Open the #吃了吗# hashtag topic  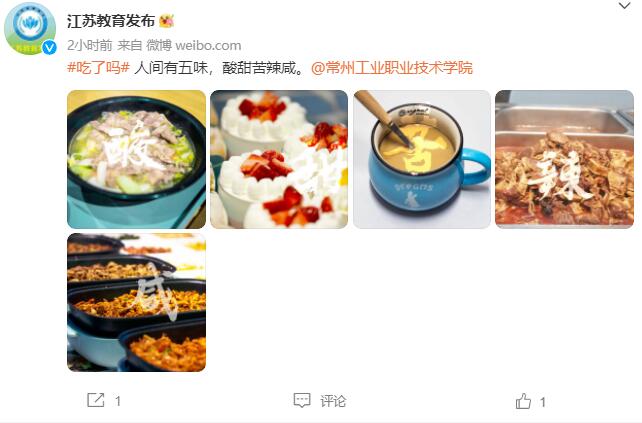(99, 68)
